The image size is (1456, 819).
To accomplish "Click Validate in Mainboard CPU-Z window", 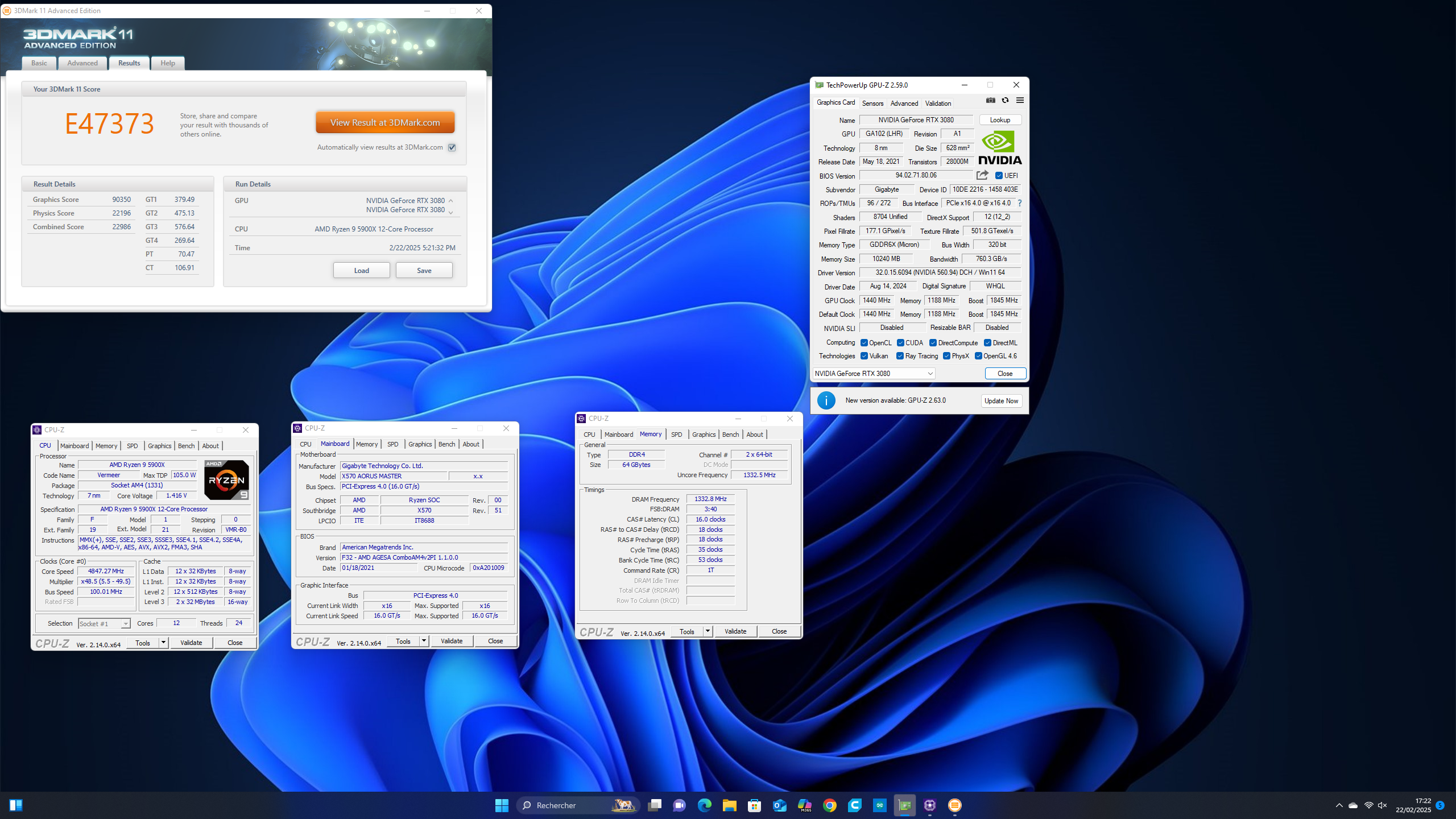I will (x=452, y=641).
